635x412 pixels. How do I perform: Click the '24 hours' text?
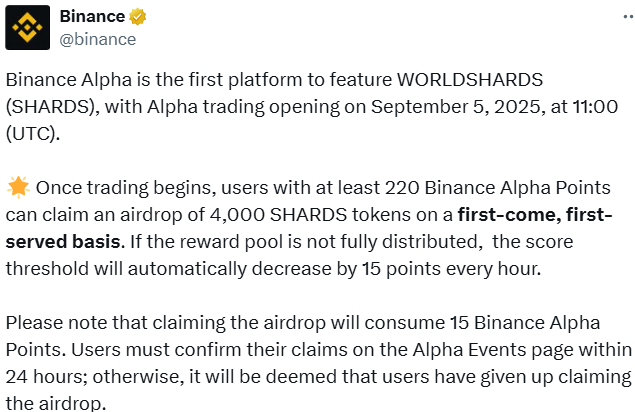click(x=46, y=377)
